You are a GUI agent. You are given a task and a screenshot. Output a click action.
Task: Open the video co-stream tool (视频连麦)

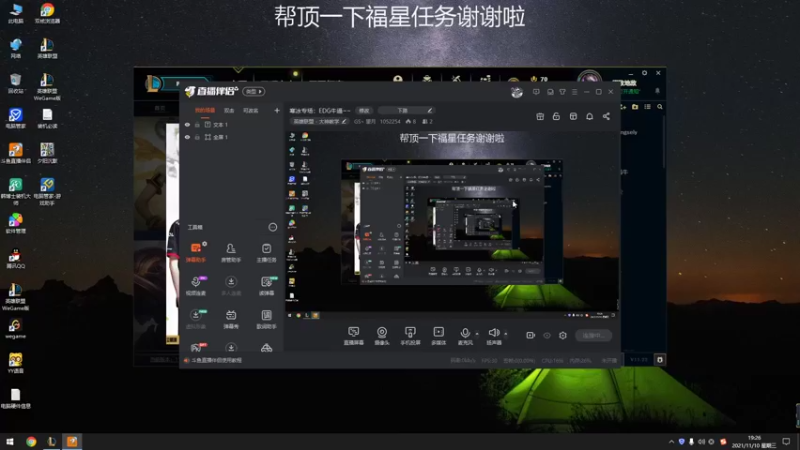[196, 286]
